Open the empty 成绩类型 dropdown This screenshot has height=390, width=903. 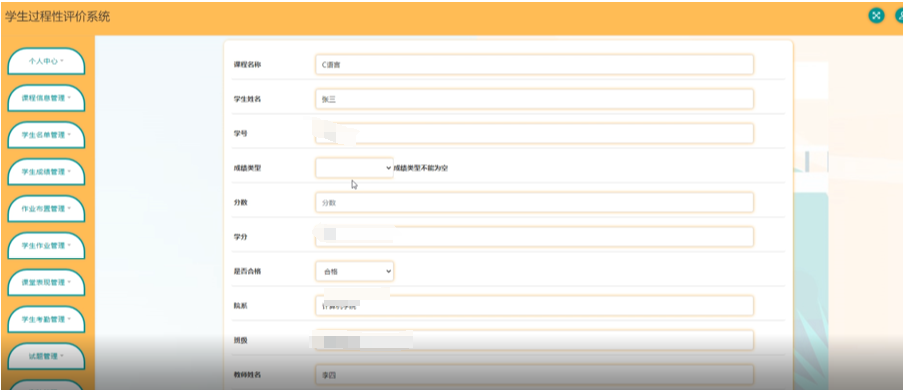click(x=354, y=168)
